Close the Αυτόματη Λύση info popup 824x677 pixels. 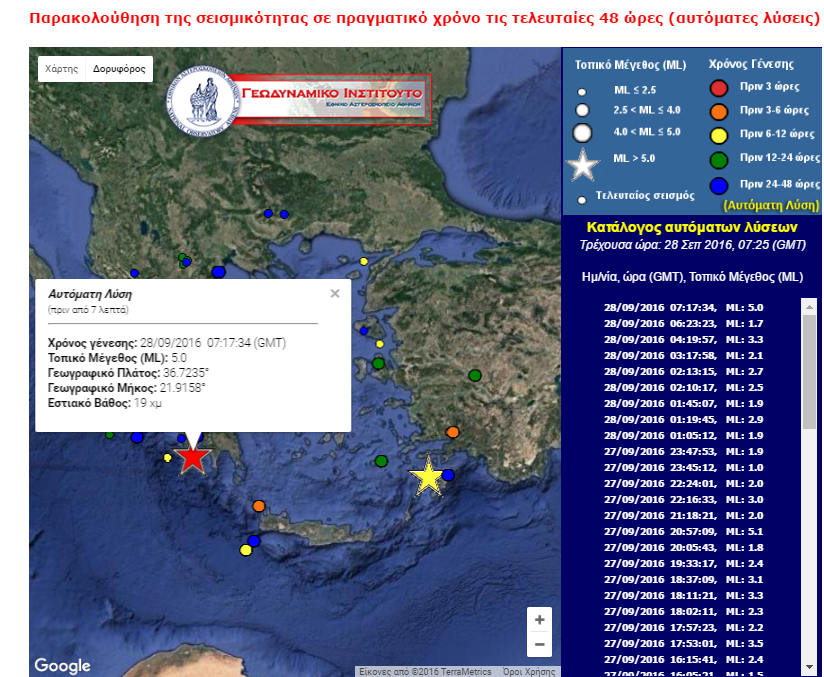[335, 293]
